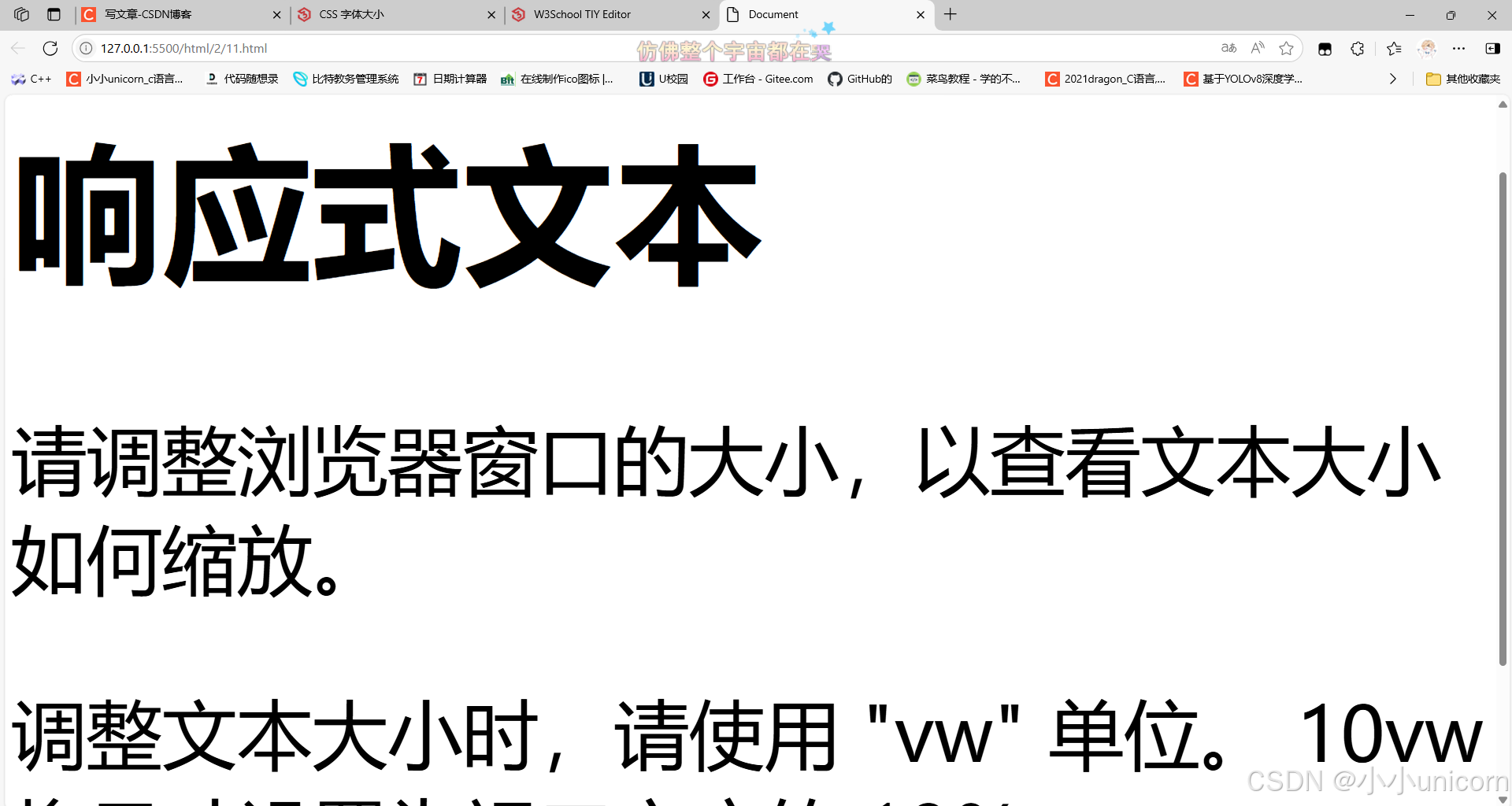Open the tab actions menu icon
Image resolution: width=1512 pixels, height=806 pixels.
(x=54, y=14)
